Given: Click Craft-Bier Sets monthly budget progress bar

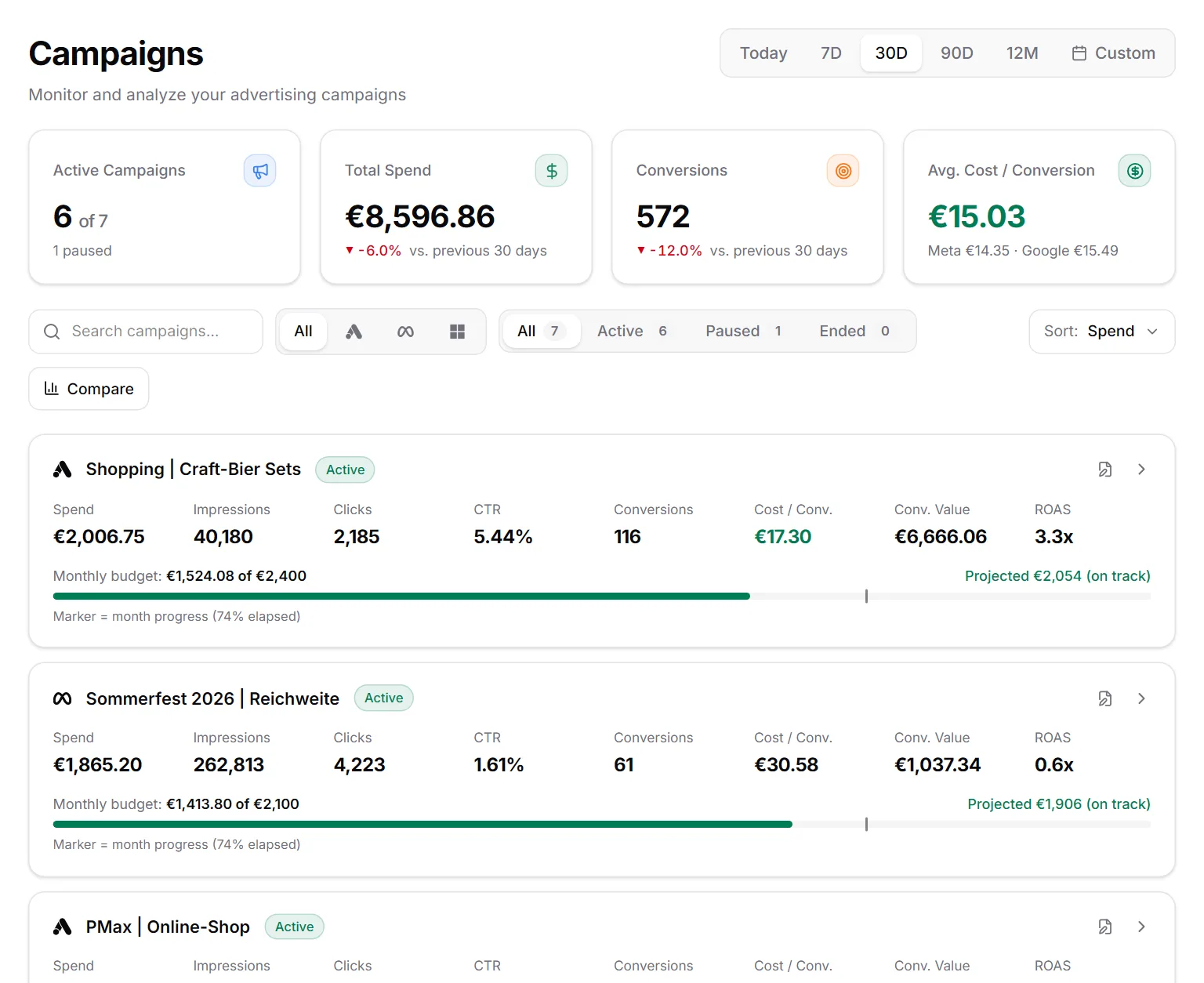Looking at the screenshot, I should coord(602,597).
